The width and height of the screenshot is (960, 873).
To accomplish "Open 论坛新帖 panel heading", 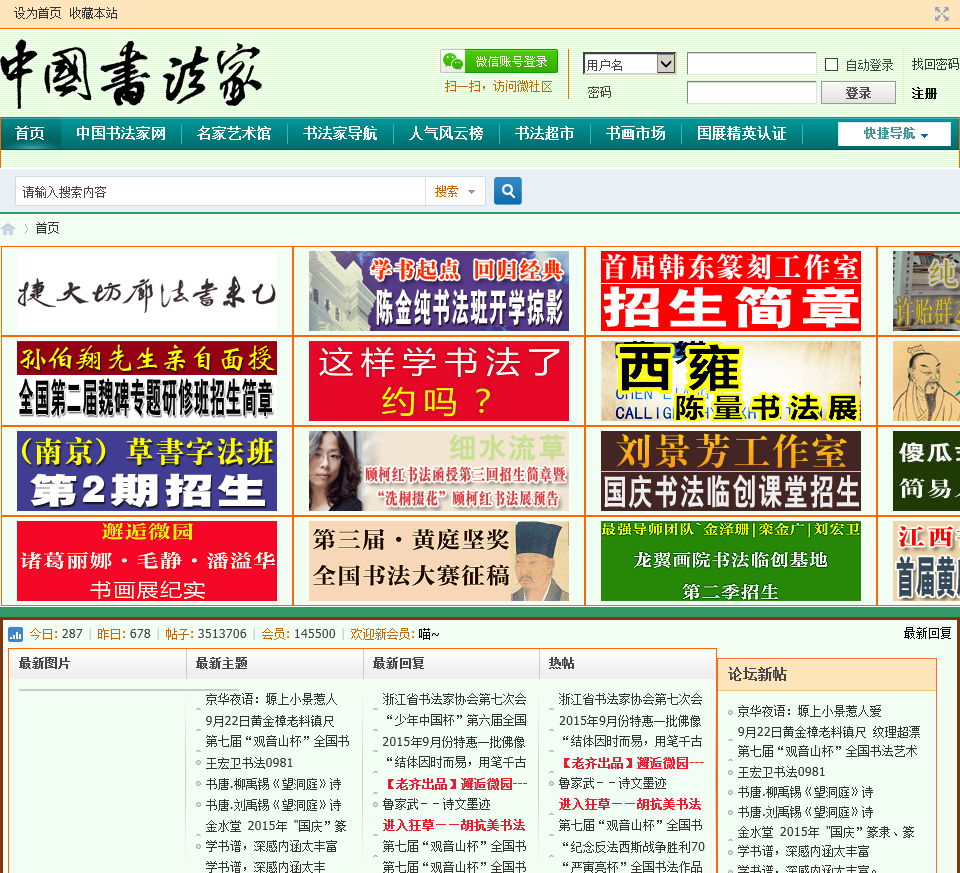I will (x=757, y=675).
